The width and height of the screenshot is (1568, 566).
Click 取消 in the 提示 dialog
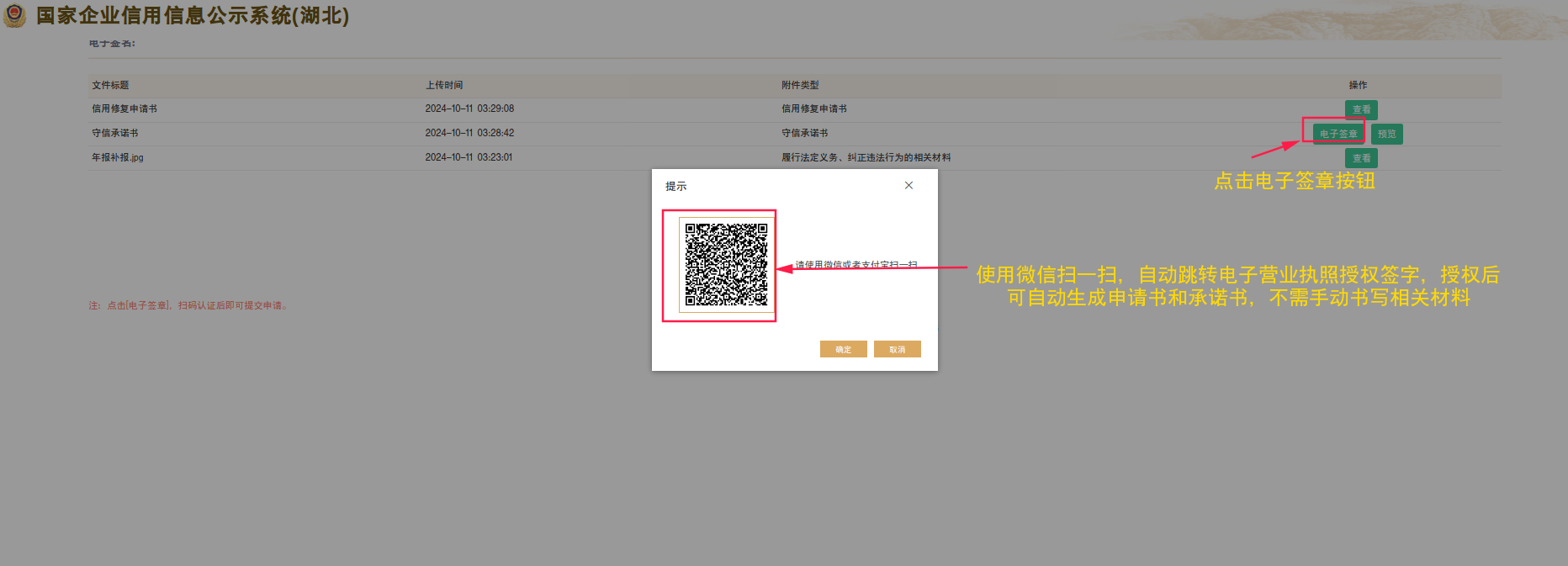coord(897,349)
